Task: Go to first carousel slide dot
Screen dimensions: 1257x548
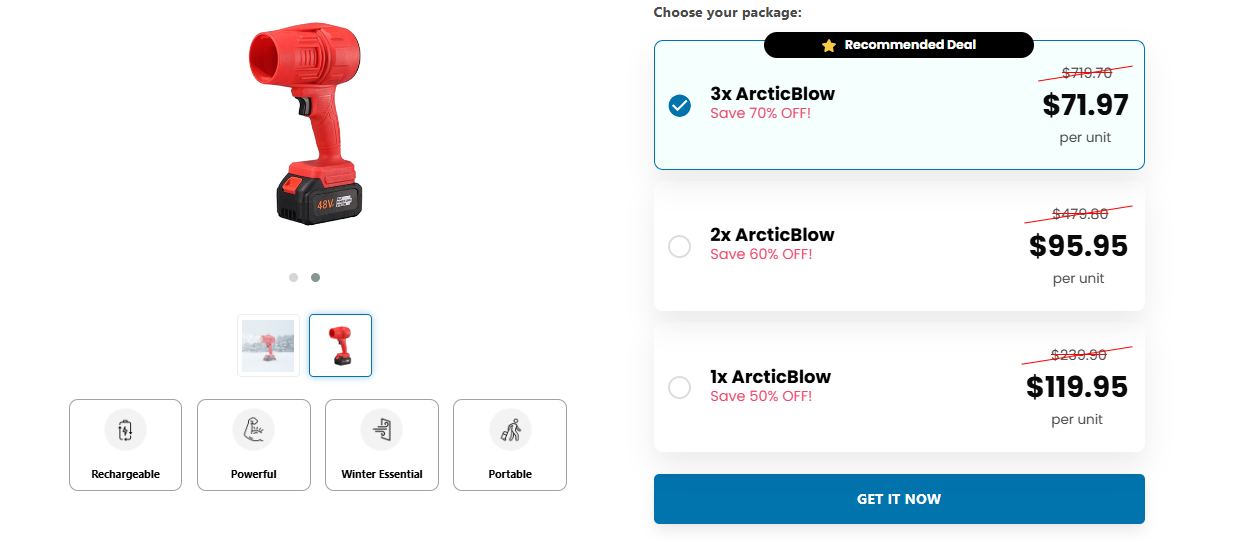Action: tap(293, 278)
